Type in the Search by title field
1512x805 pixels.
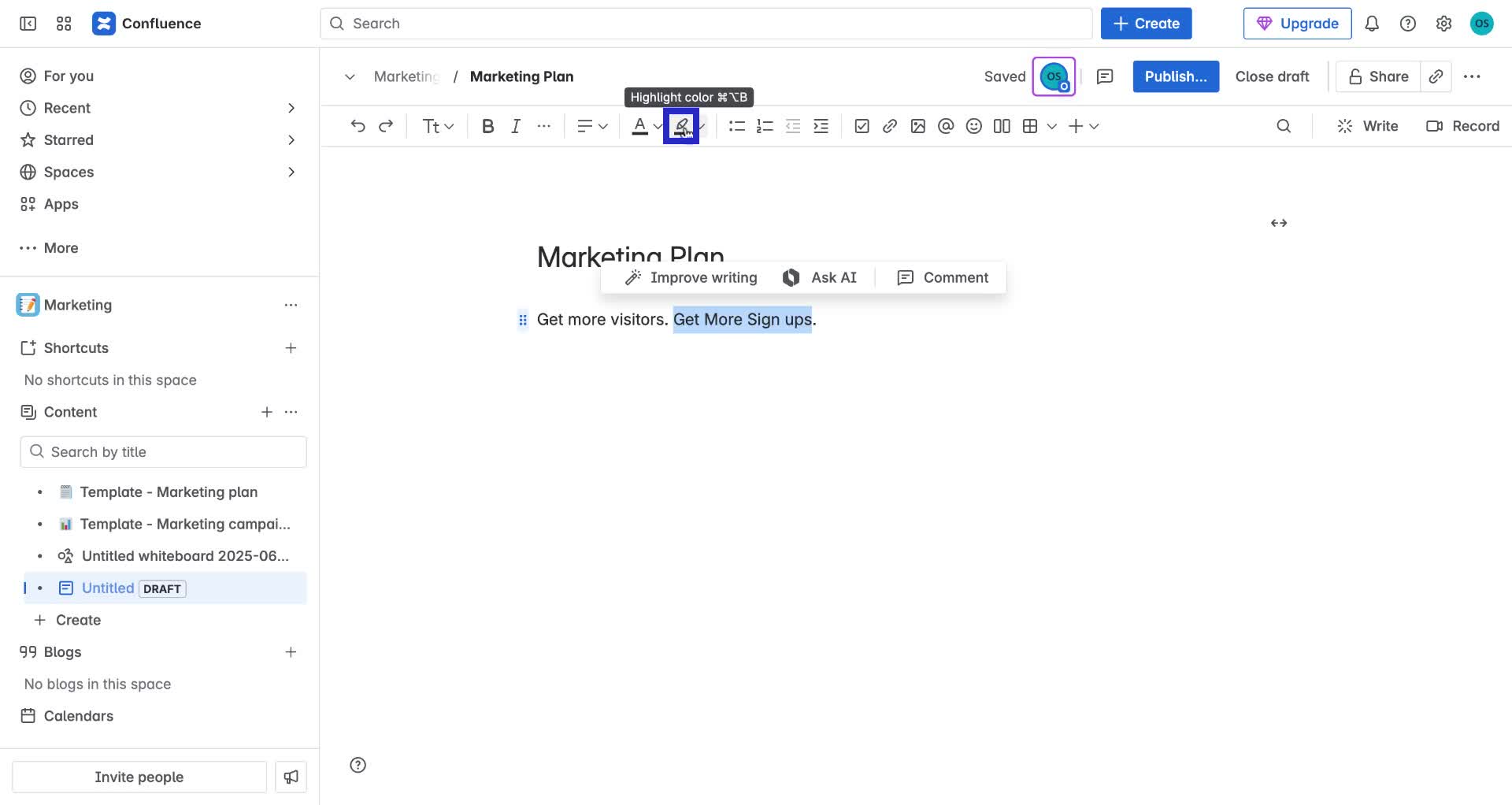pos(162,451)
